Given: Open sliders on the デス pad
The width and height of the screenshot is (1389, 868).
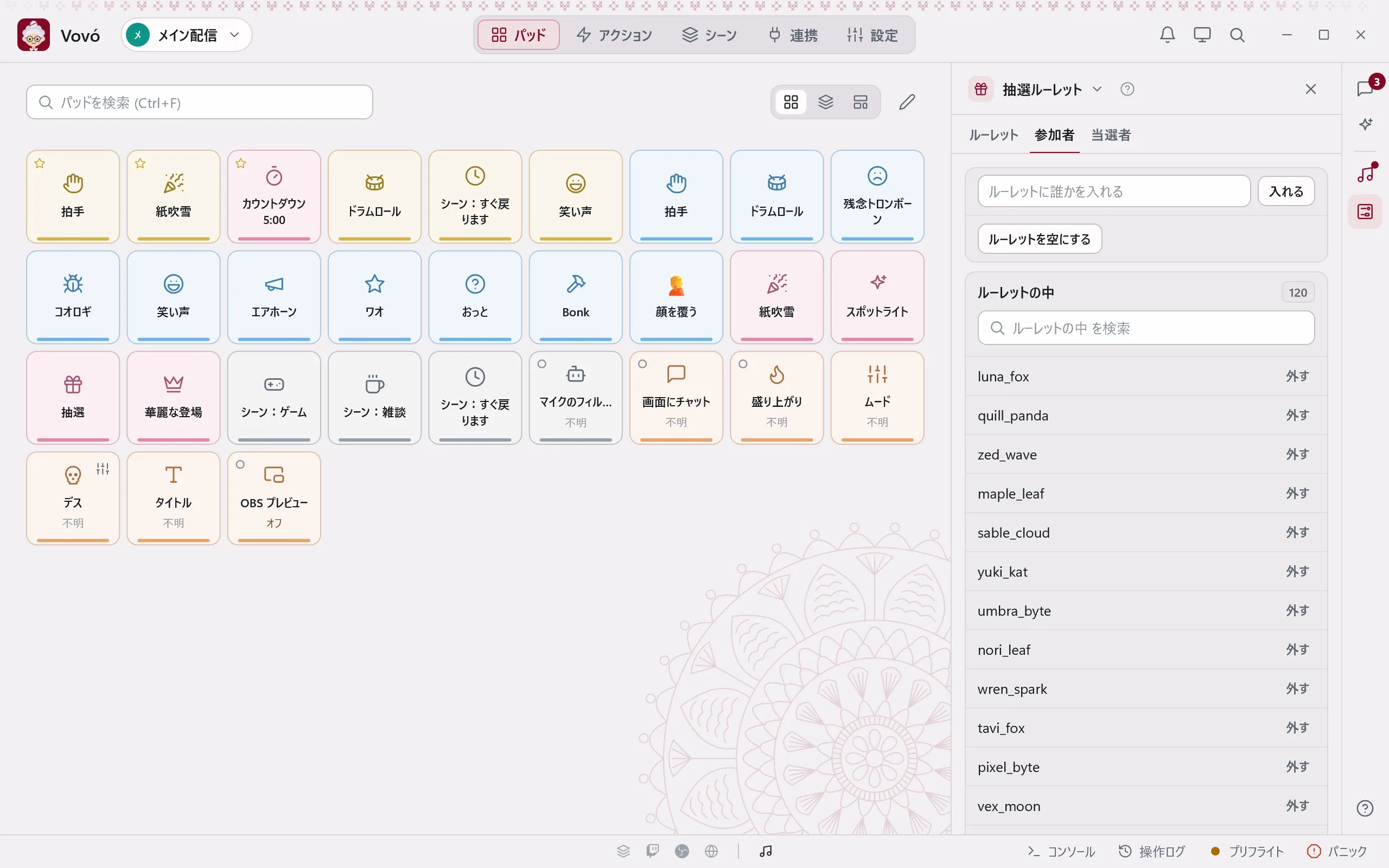Looking at the screenshot, I should 103,469.
